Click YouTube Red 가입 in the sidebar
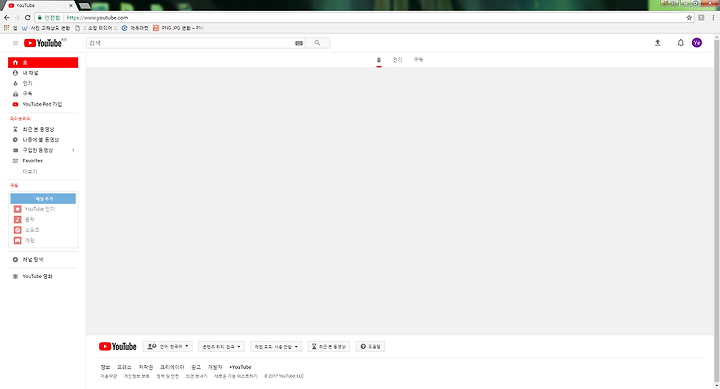The height and width of the screenshot is (389, 720). (43, 104)
